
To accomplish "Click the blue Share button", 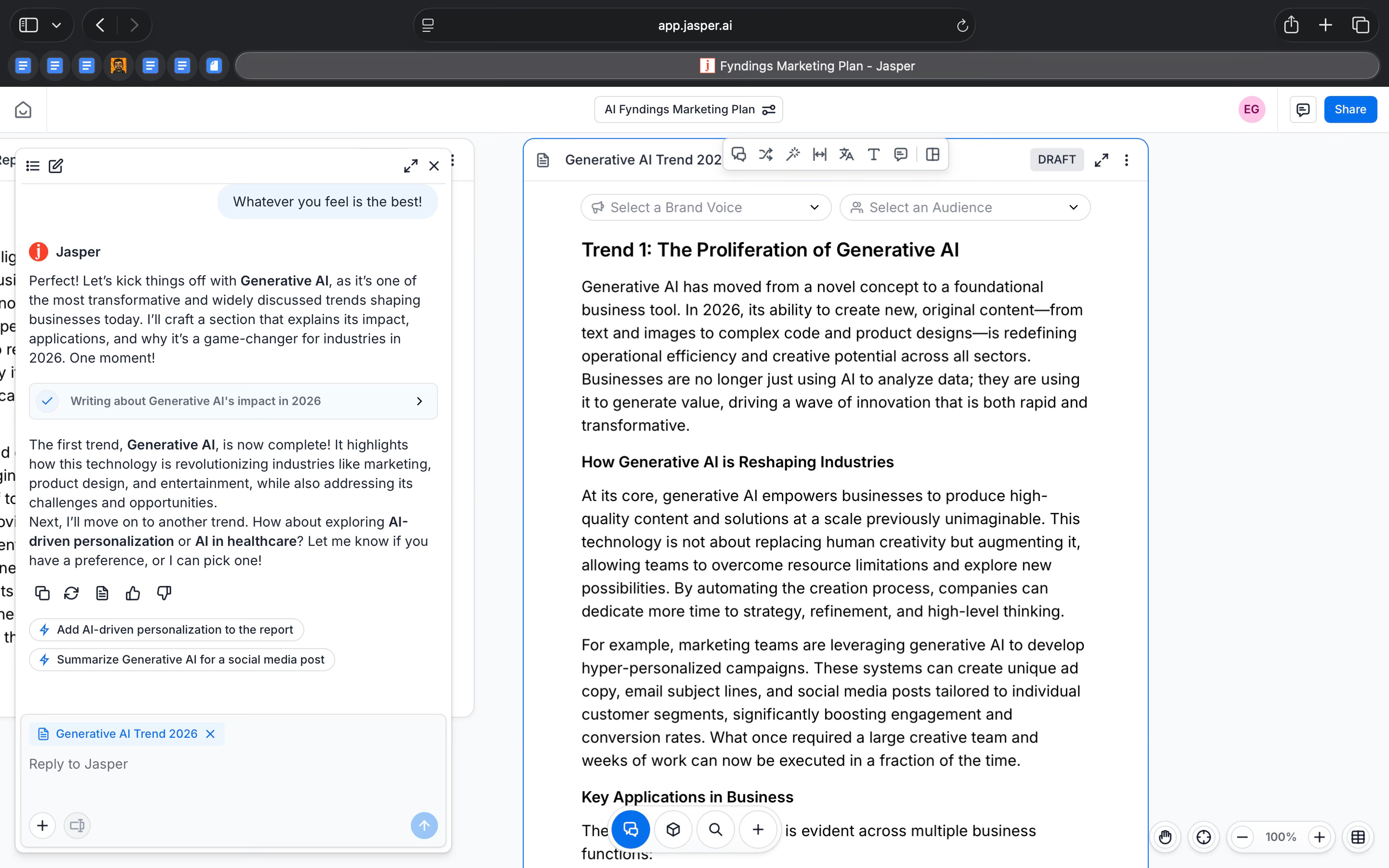I will click(x=1349, y=109).
